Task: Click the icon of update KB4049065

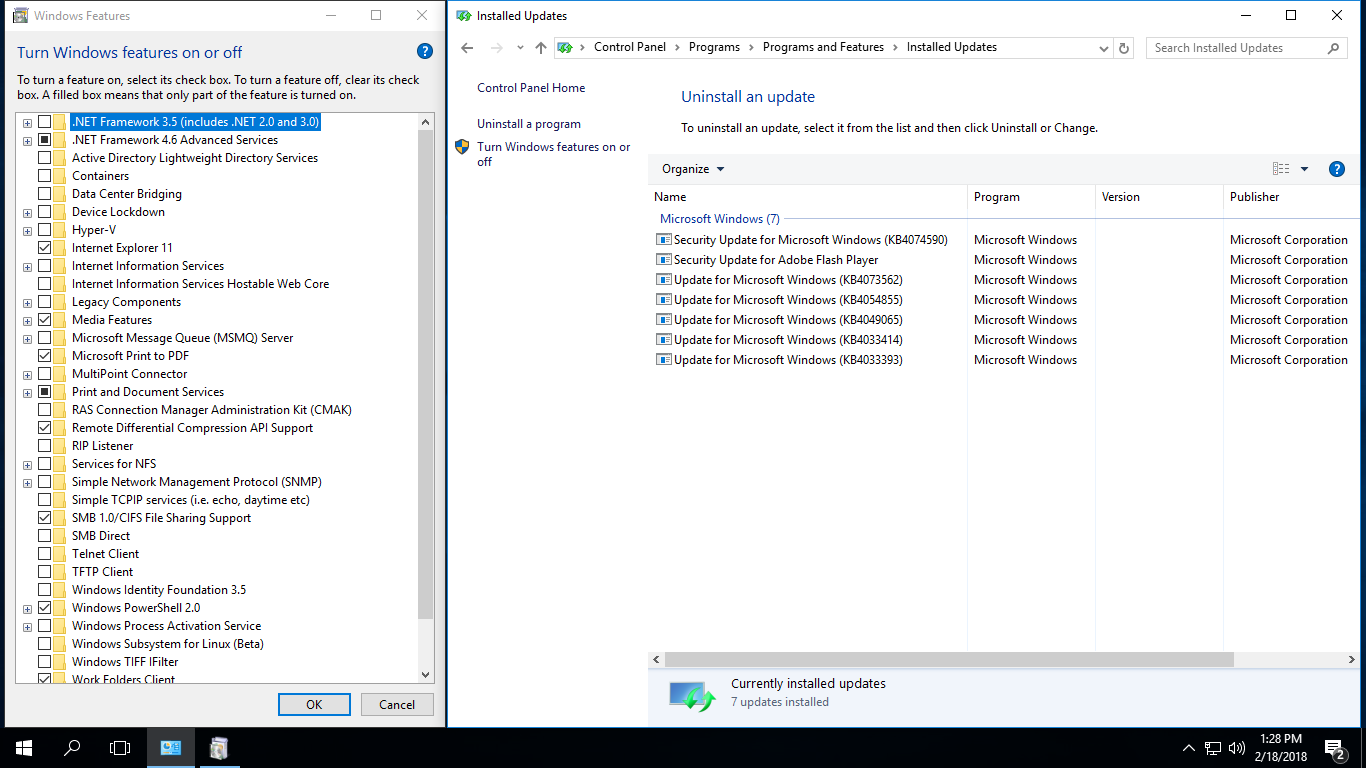Action: pos(663,320)
